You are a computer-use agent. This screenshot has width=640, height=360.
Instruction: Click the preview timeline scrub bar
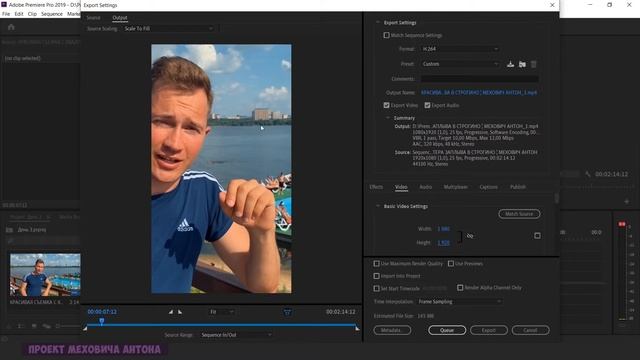(x=221, y=325)
